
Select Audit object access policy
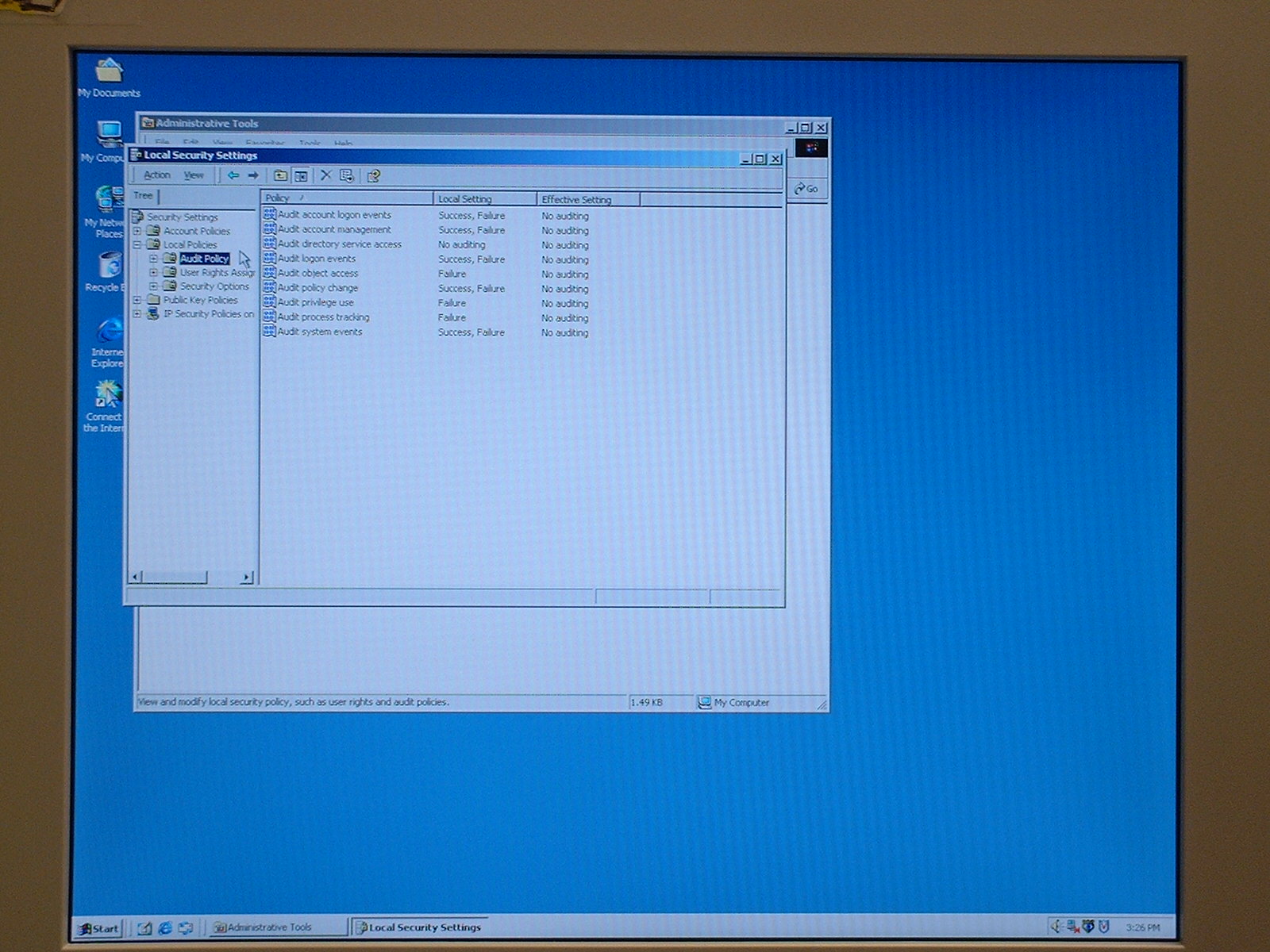click(317, 273)
